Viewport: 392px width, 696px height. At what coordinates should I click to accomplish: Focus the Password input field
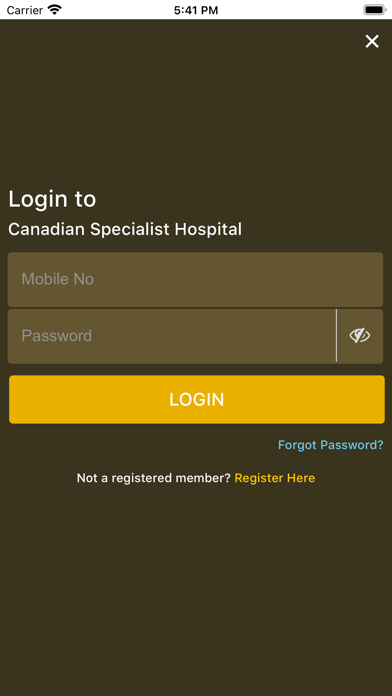172,336
